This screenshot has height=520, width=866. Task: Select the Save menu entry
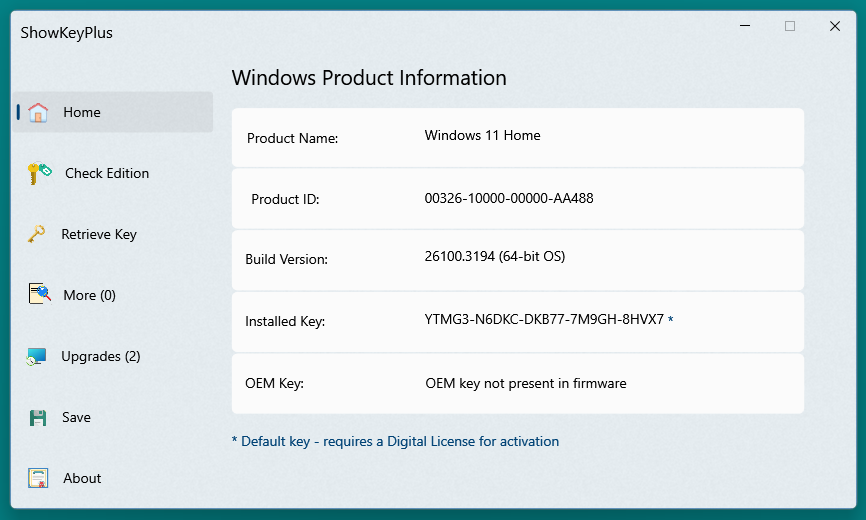(x=76, y=417)
